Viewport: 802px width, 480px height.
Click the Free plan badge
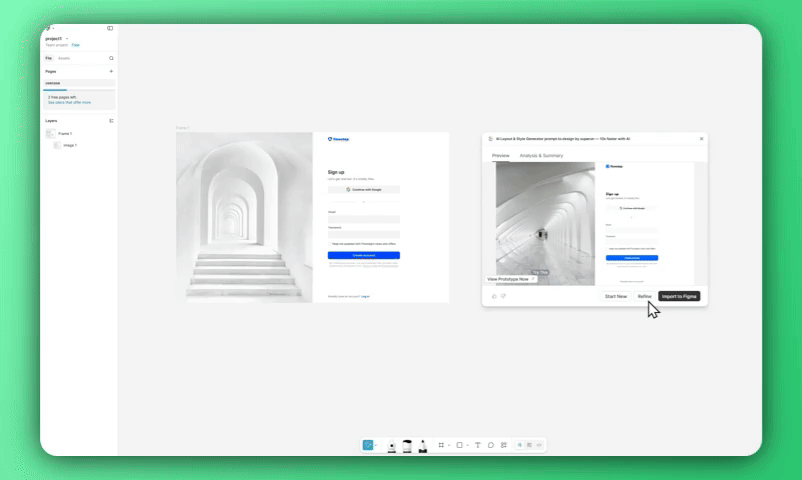tap(76, 45)
